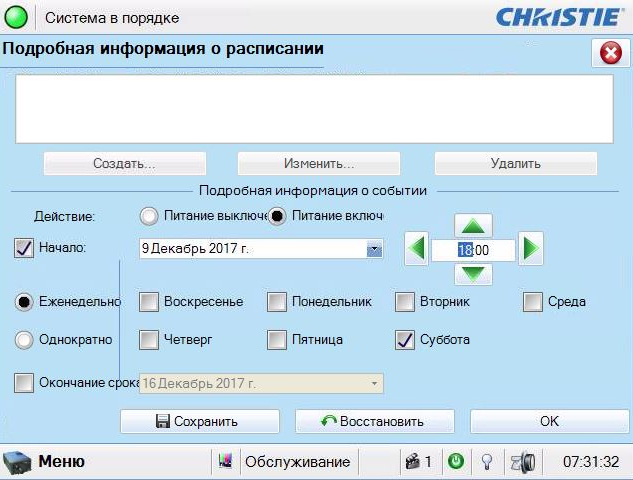Click the Восстановить button
The height and width of the screenshot is (480, 633).
[374, 421]
